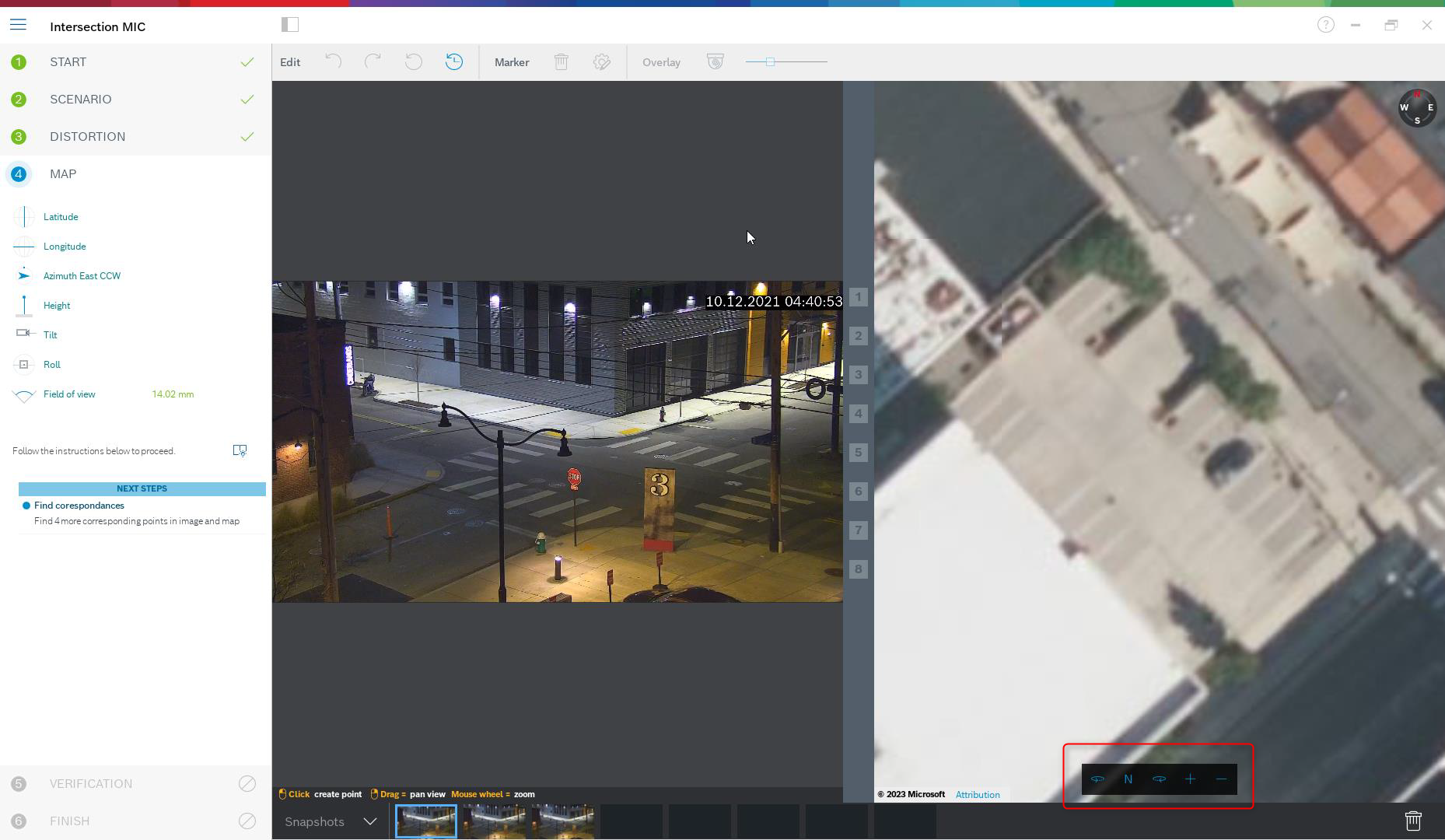Click the overlay camera icon

point(715,62)
